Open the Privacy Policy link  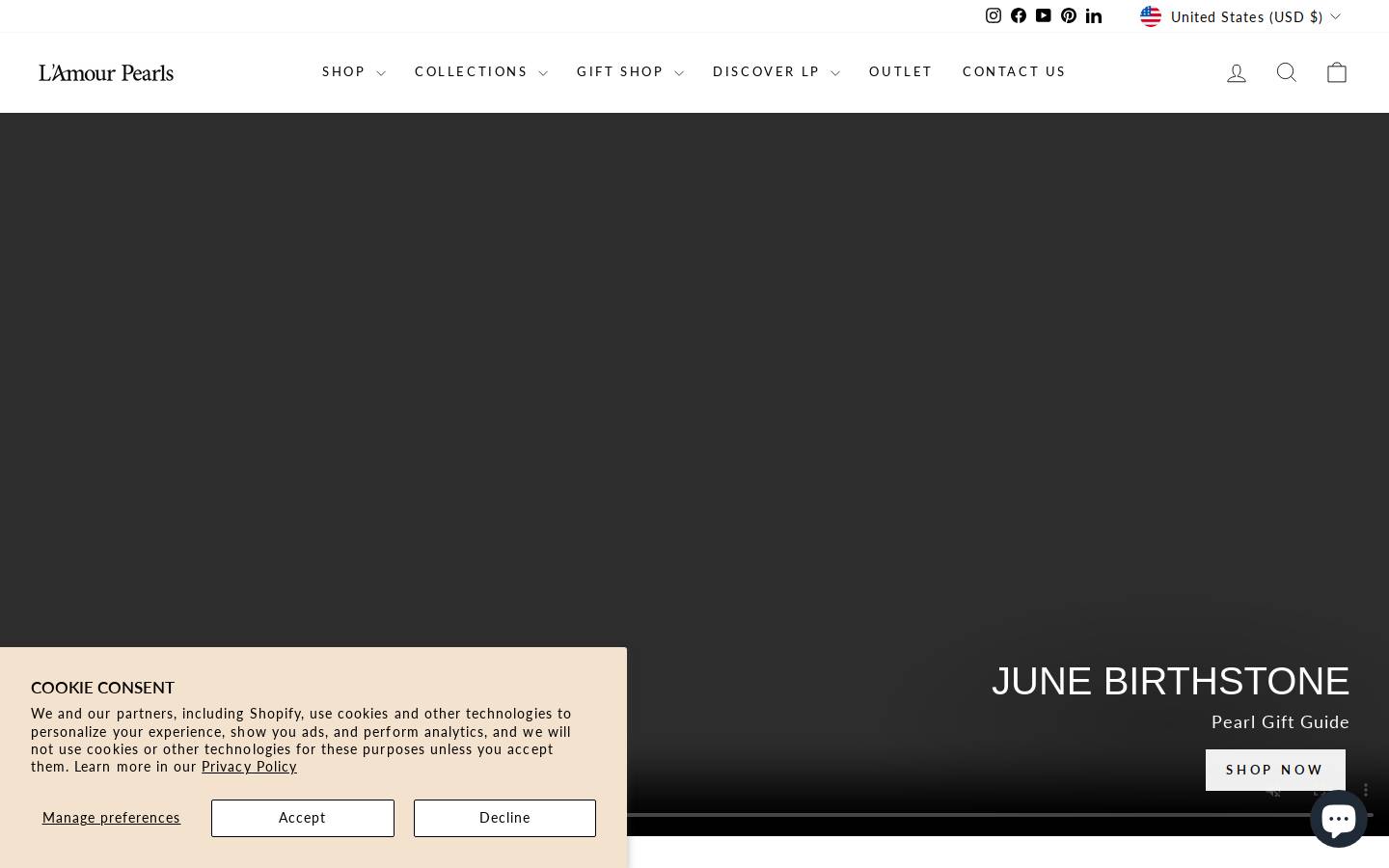(249, 767)
